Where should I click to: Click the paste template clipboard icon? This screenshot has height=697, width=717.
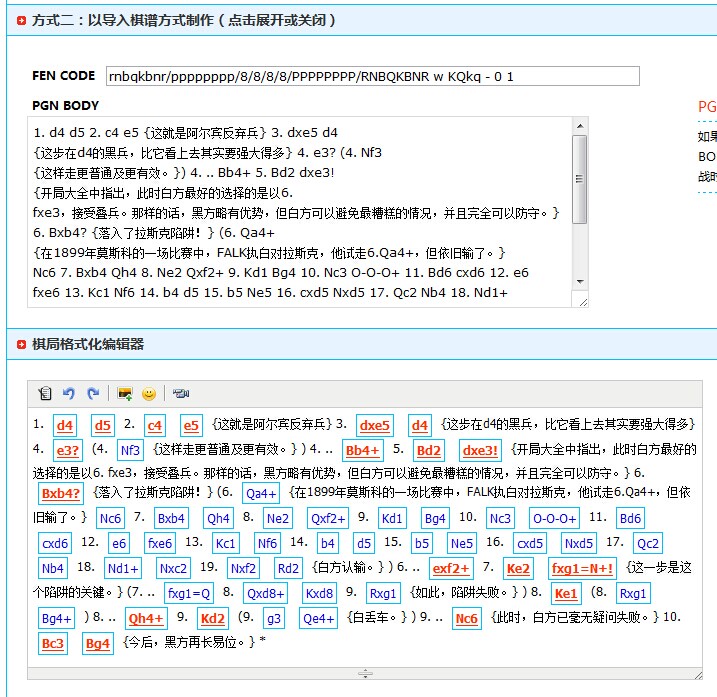click(x=45, y=393)
